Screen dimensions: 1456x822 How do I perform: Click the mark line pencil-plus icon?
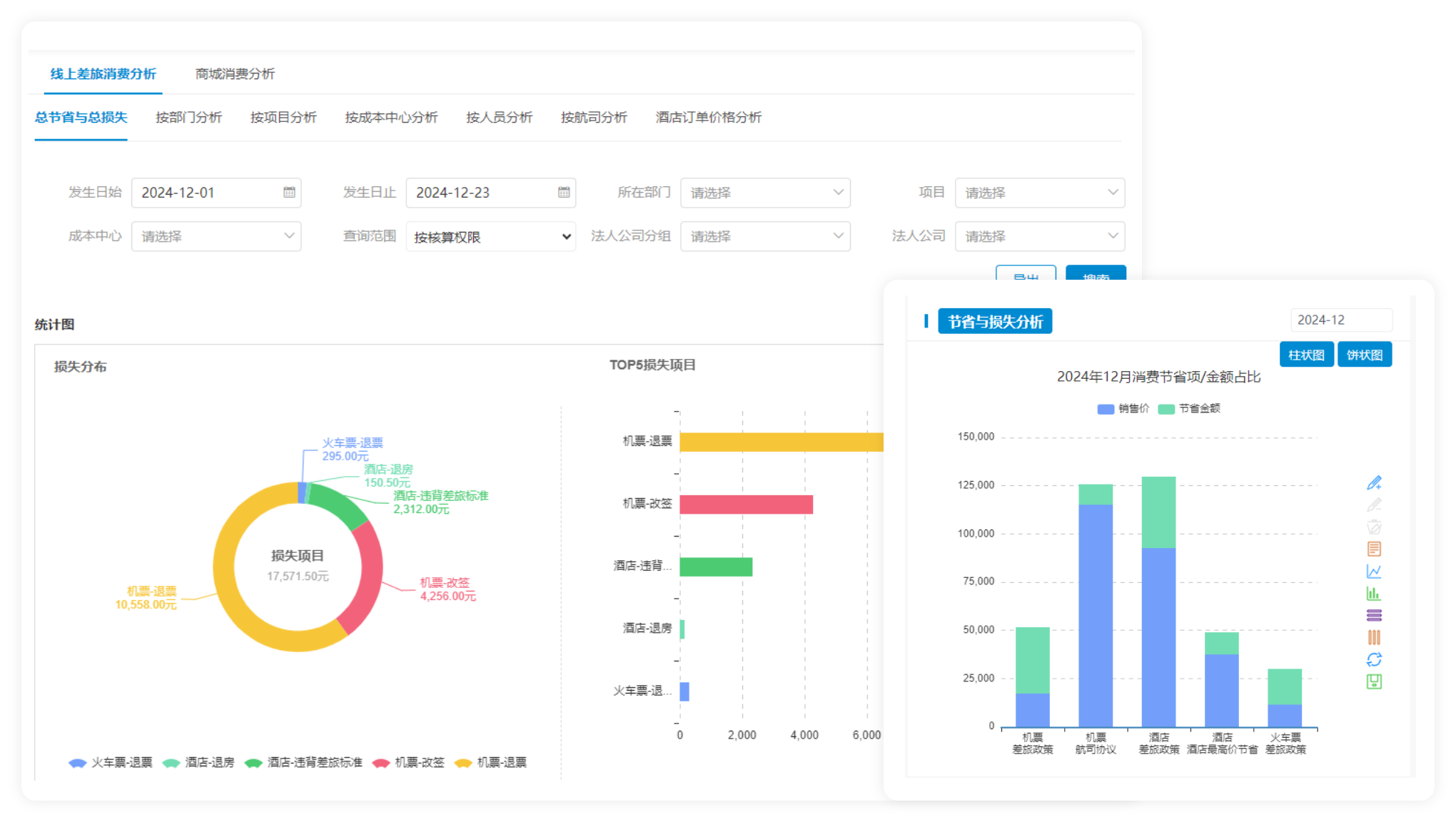tap(1374, 483)
